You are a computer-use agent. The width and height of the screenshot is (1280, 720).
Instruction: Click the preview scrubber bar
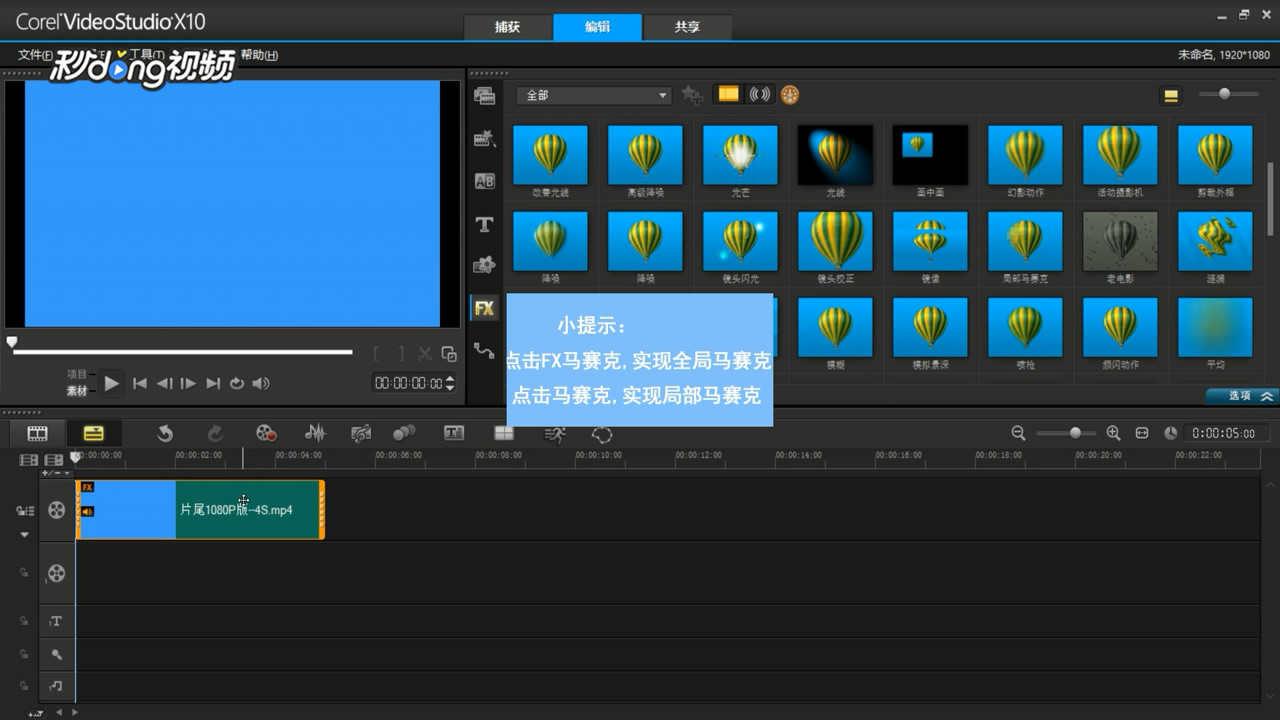tap(182, 352)
